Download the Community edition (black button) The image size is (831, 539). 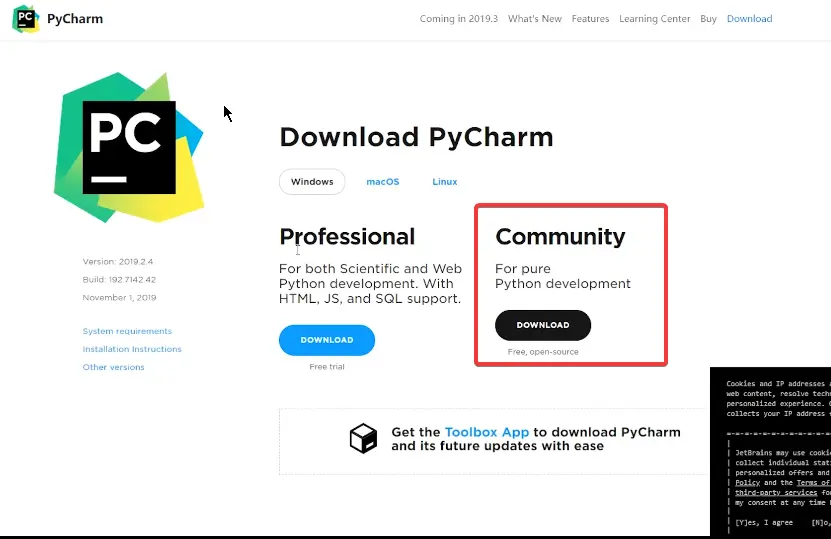click(x=543, y=325)
